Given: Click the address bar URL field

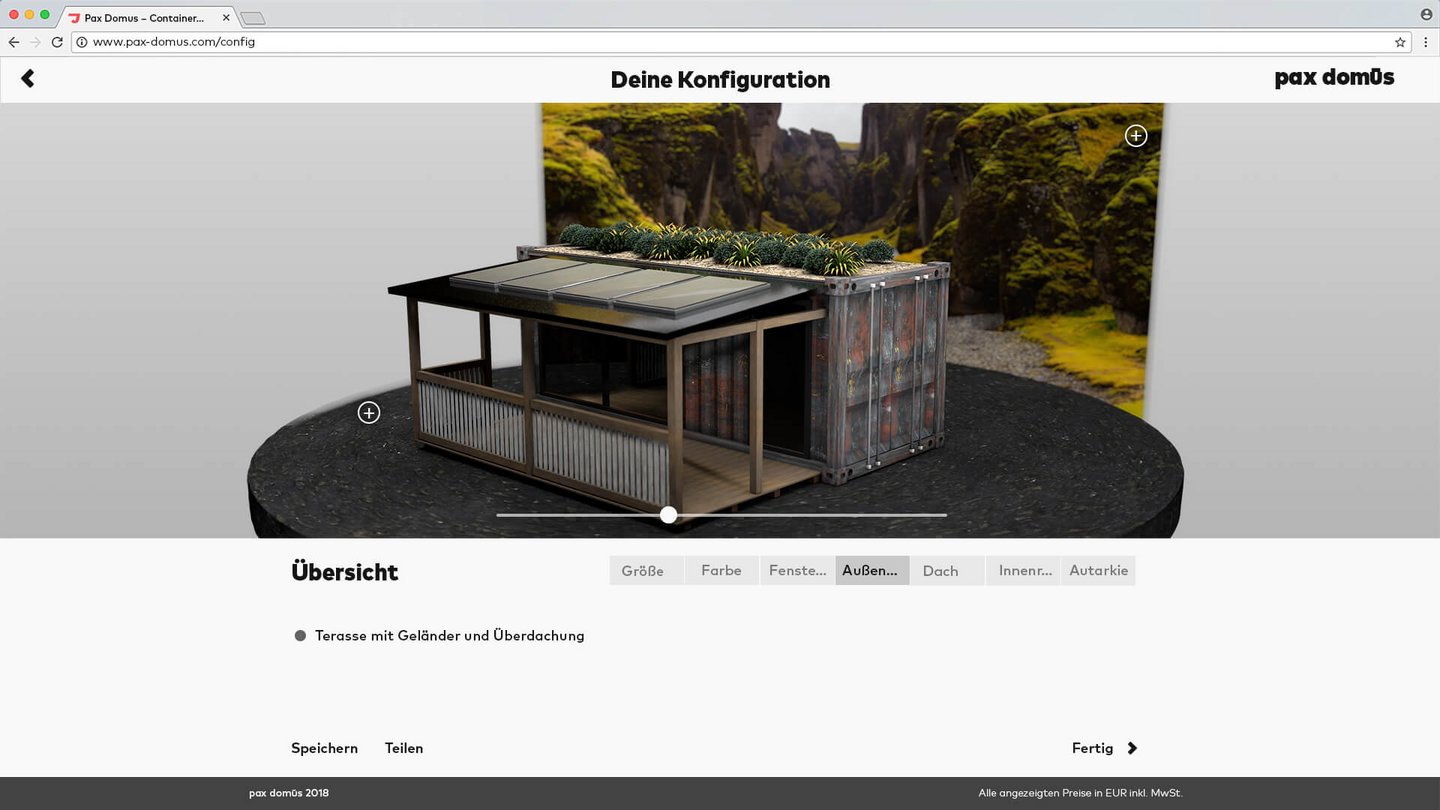Looking at the screenshot, I should pyautogui.click(x=740, y=42).
